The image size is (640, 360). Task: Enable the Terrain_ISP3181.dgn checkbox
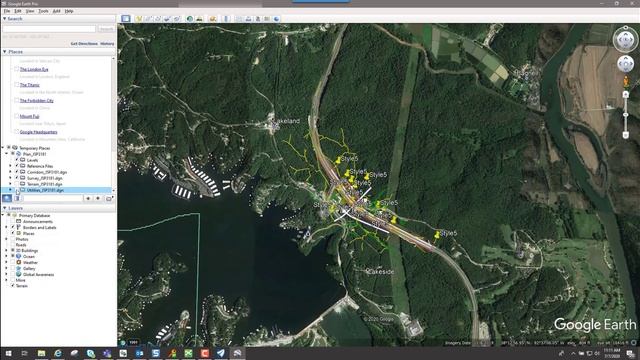(17, 184)
